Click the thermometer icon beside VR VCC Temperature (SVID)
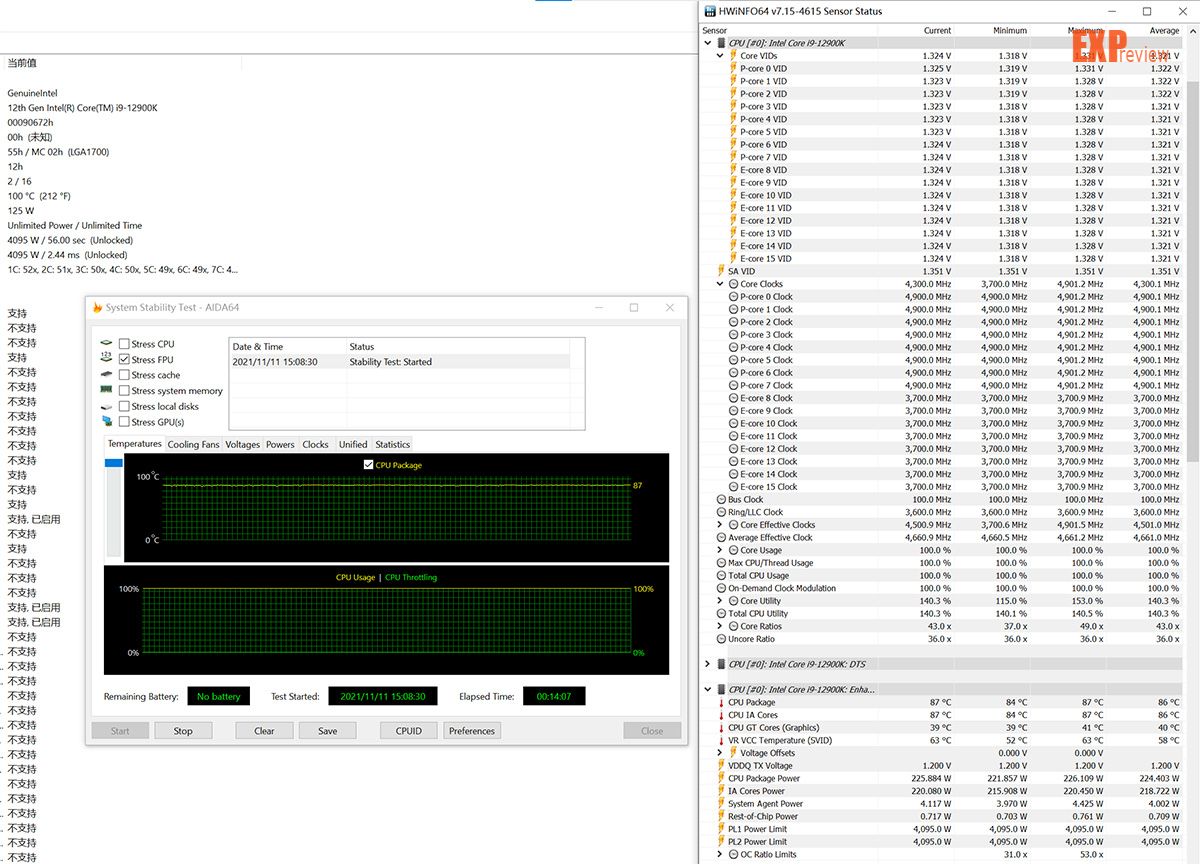This screenshot has width=1200, height=864. [721, 740]
